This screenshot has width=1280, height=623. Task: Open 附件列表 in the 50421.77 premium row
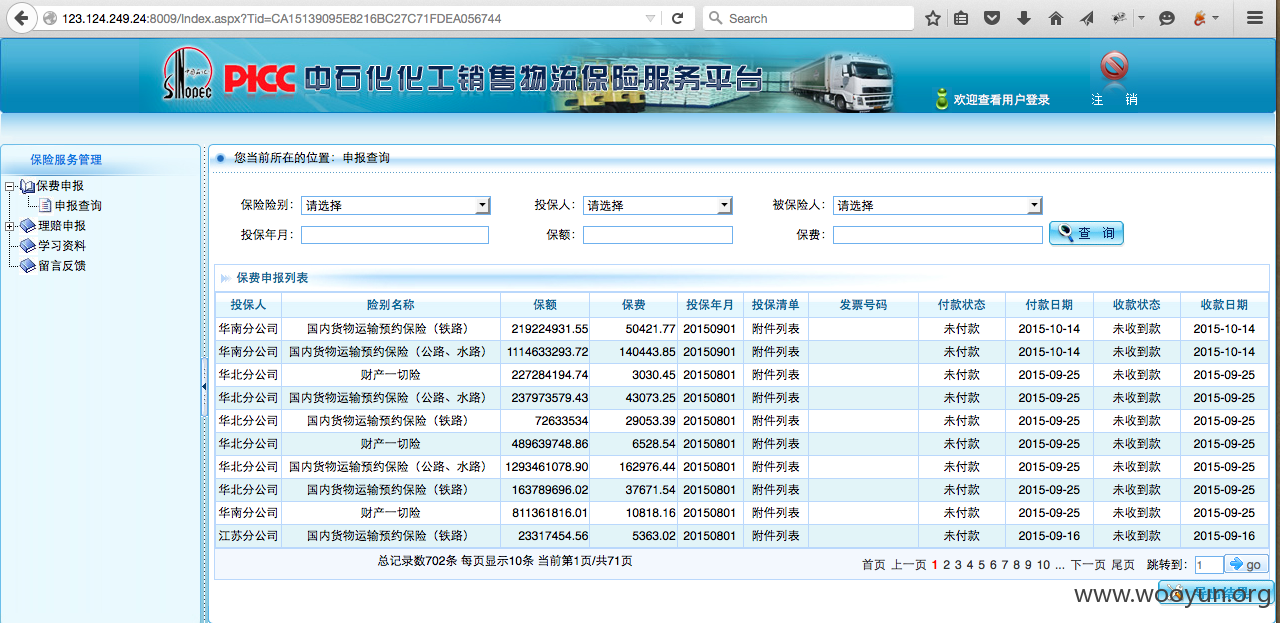[776, 328]
